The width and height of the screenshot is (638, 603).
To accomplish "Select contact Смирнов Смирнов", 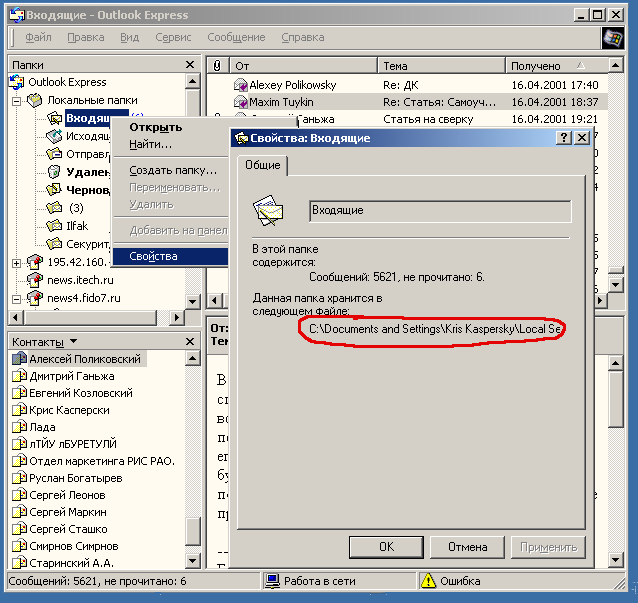I will 74,546.
